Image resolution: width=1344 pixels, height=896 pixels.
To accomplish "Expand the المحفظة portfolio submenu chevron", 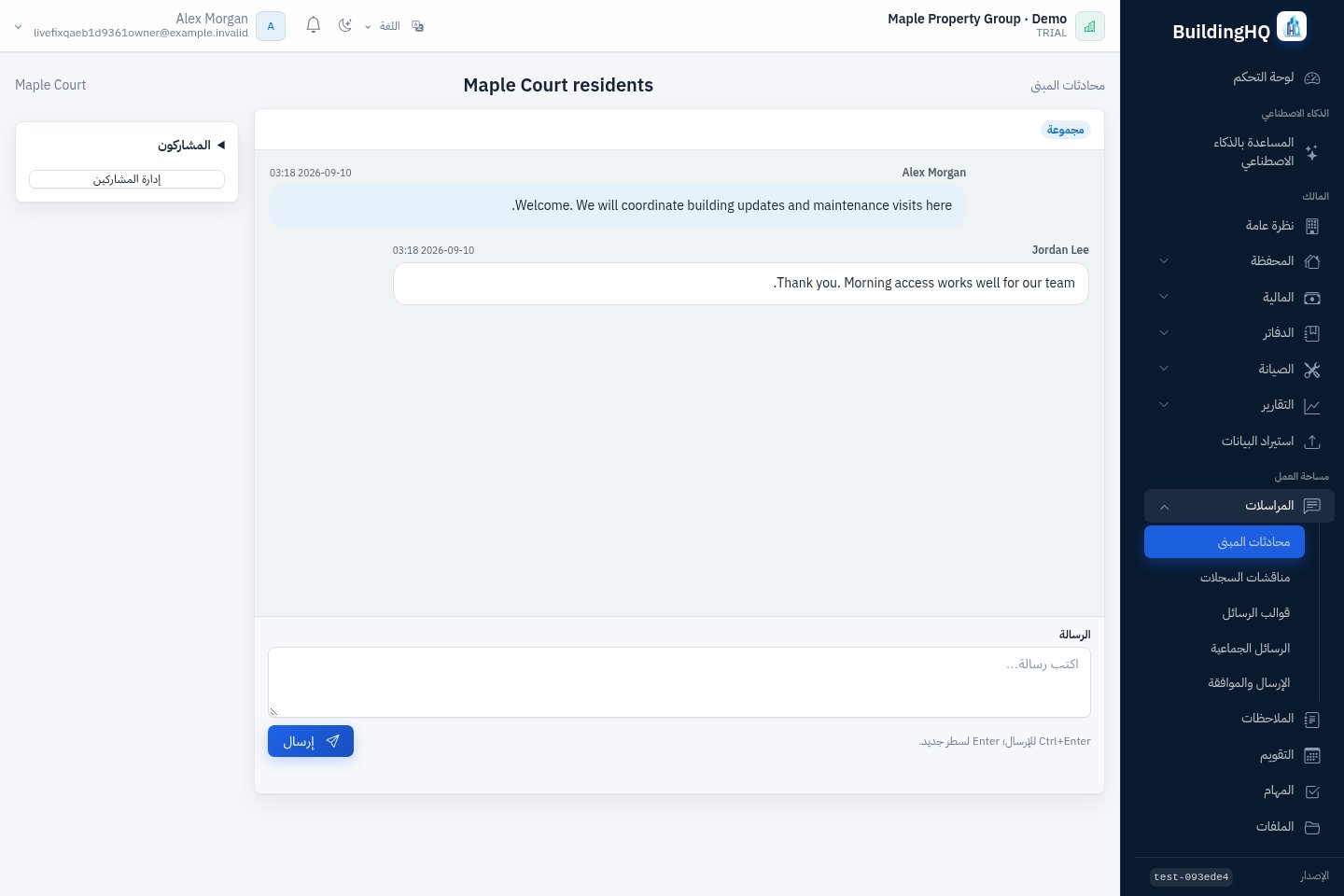I will click(1164, 261).
